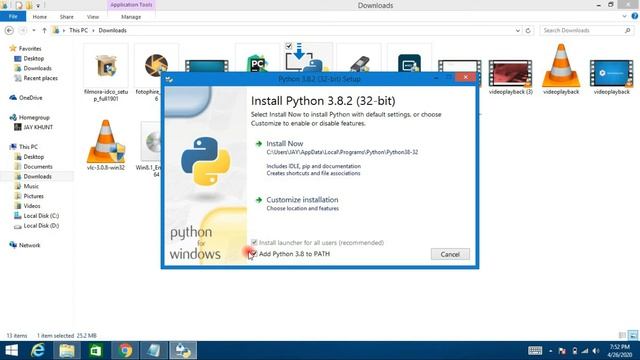The width and height of the screenshot is (640, 360).
Task: Open Videos under This PC
Action: pyautogui.click(x=31, y=206)
